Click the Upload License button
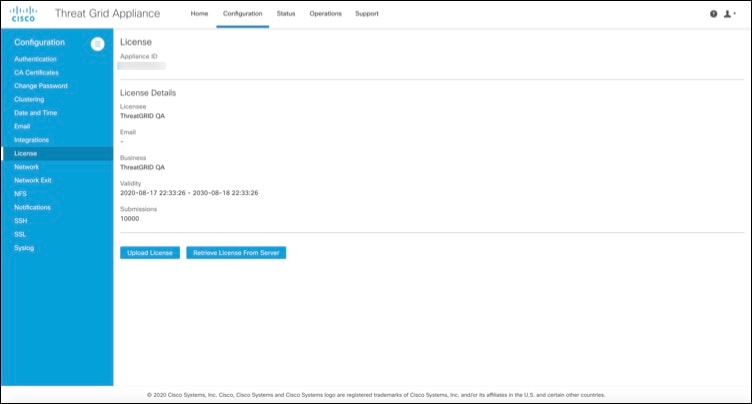Image resolution: width=752 pixels, height=404 pixels. (x=150, y=253)
